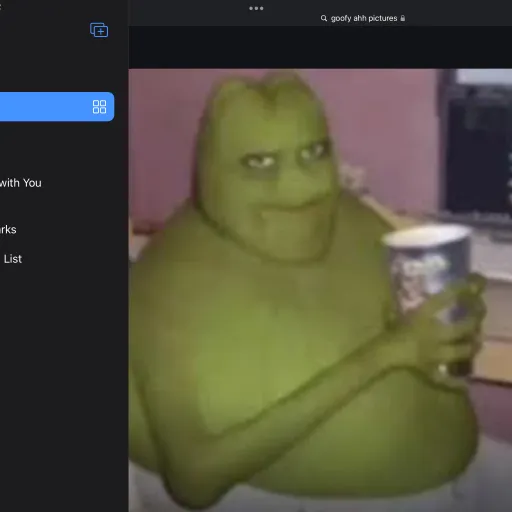512x512 pixels.
Task: Click the lock icon in address bar
Action: [403, 18]
